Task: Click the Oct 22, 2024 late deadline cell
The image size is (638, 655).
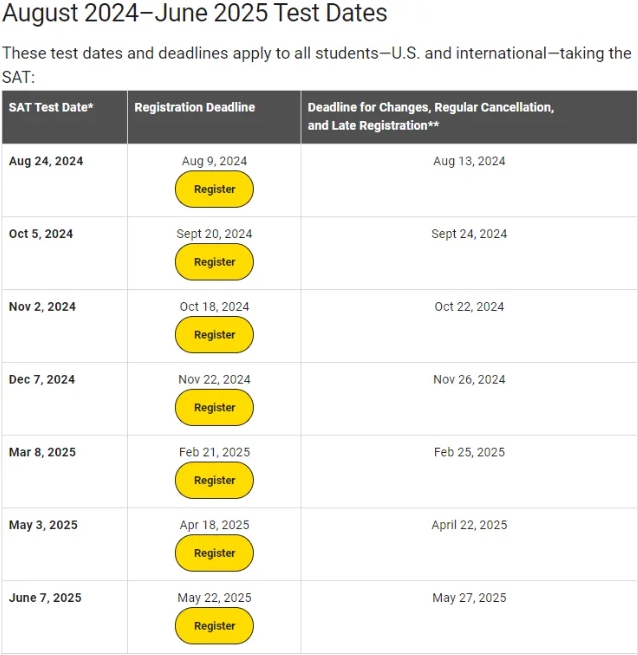Action: (x=469, y=307)
